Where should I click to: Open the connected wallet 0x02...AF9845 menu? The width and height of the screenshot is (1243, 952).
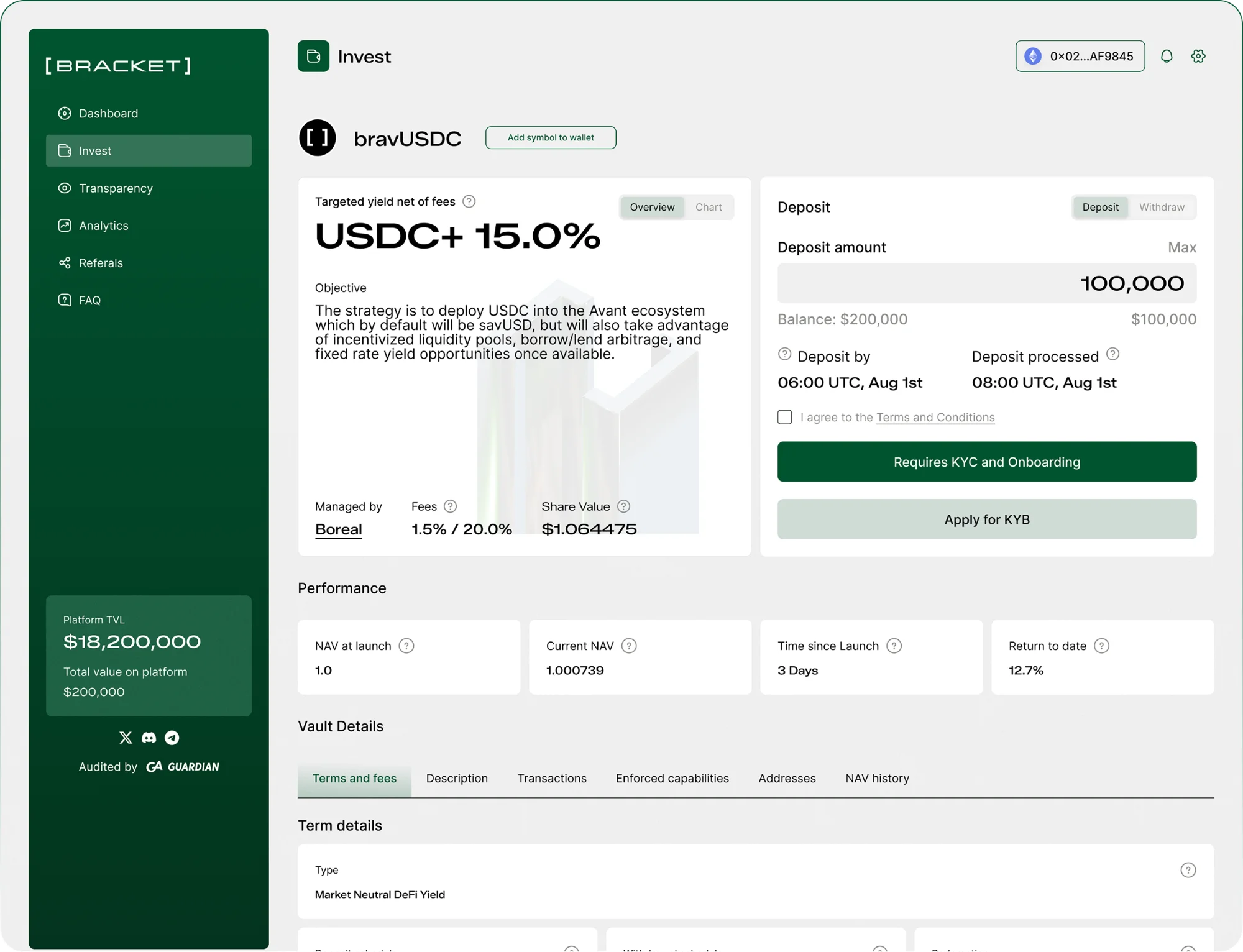click(x=1080, y=56)
